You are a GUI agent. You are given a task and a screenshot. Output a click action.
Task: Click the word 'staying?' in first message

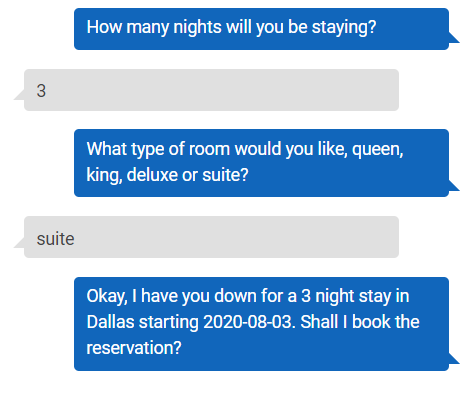[x=344, y=27]
